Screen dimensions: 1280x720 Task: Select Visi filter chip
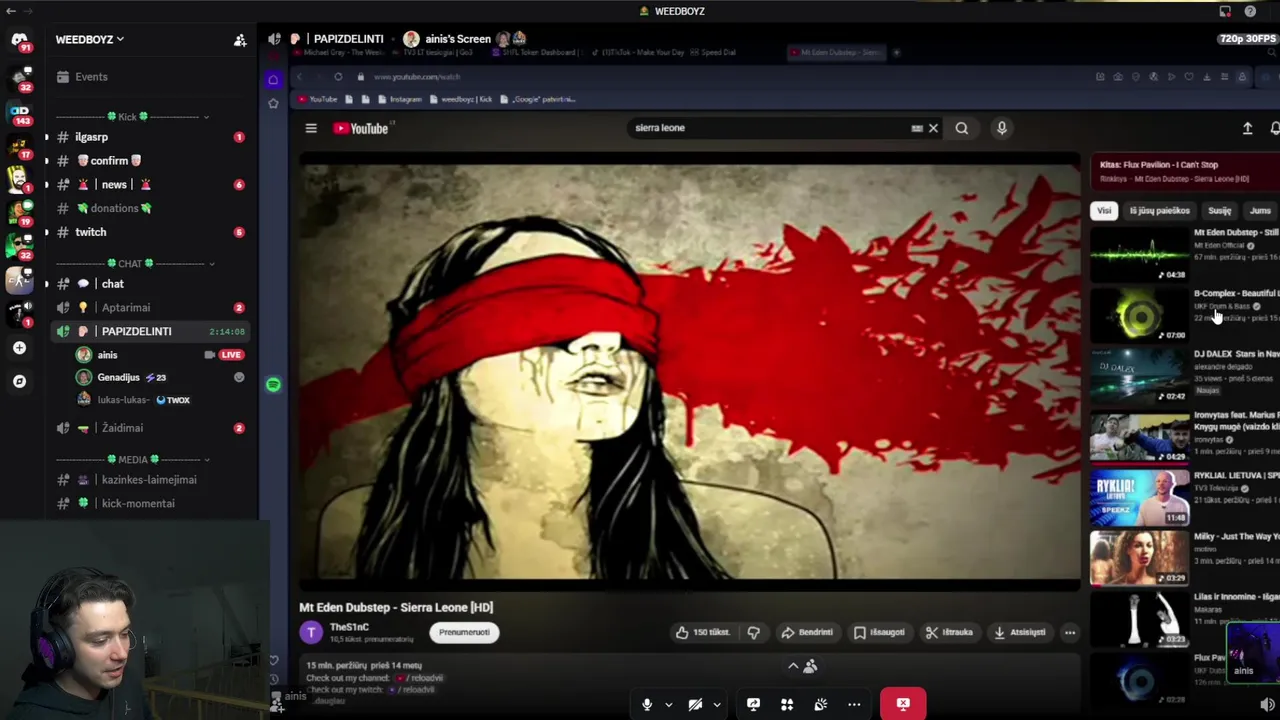[1104, 211]
